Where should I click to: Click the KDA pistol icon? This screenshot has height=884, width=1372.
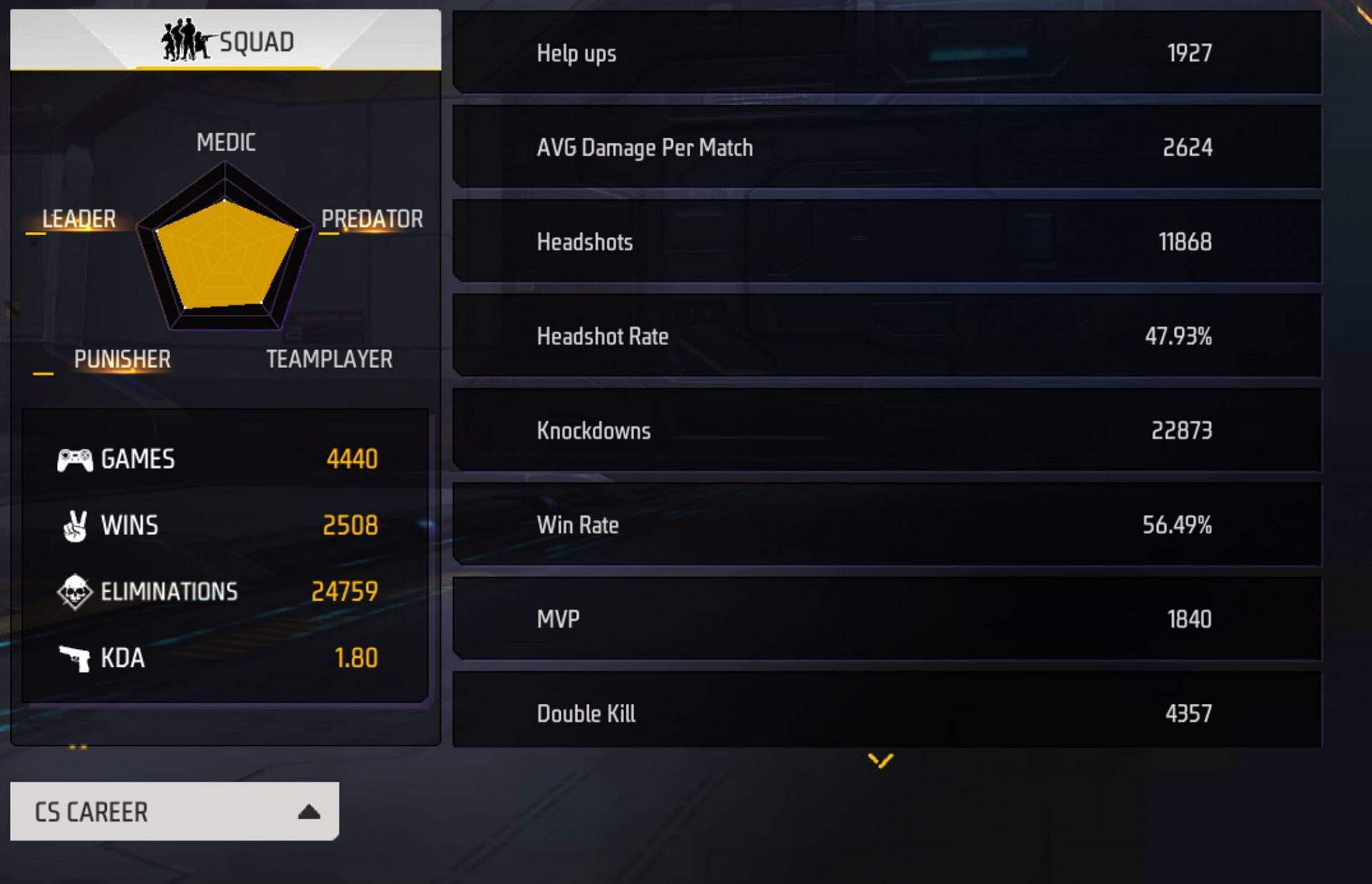pyautogui.click(x=75, y=658)
